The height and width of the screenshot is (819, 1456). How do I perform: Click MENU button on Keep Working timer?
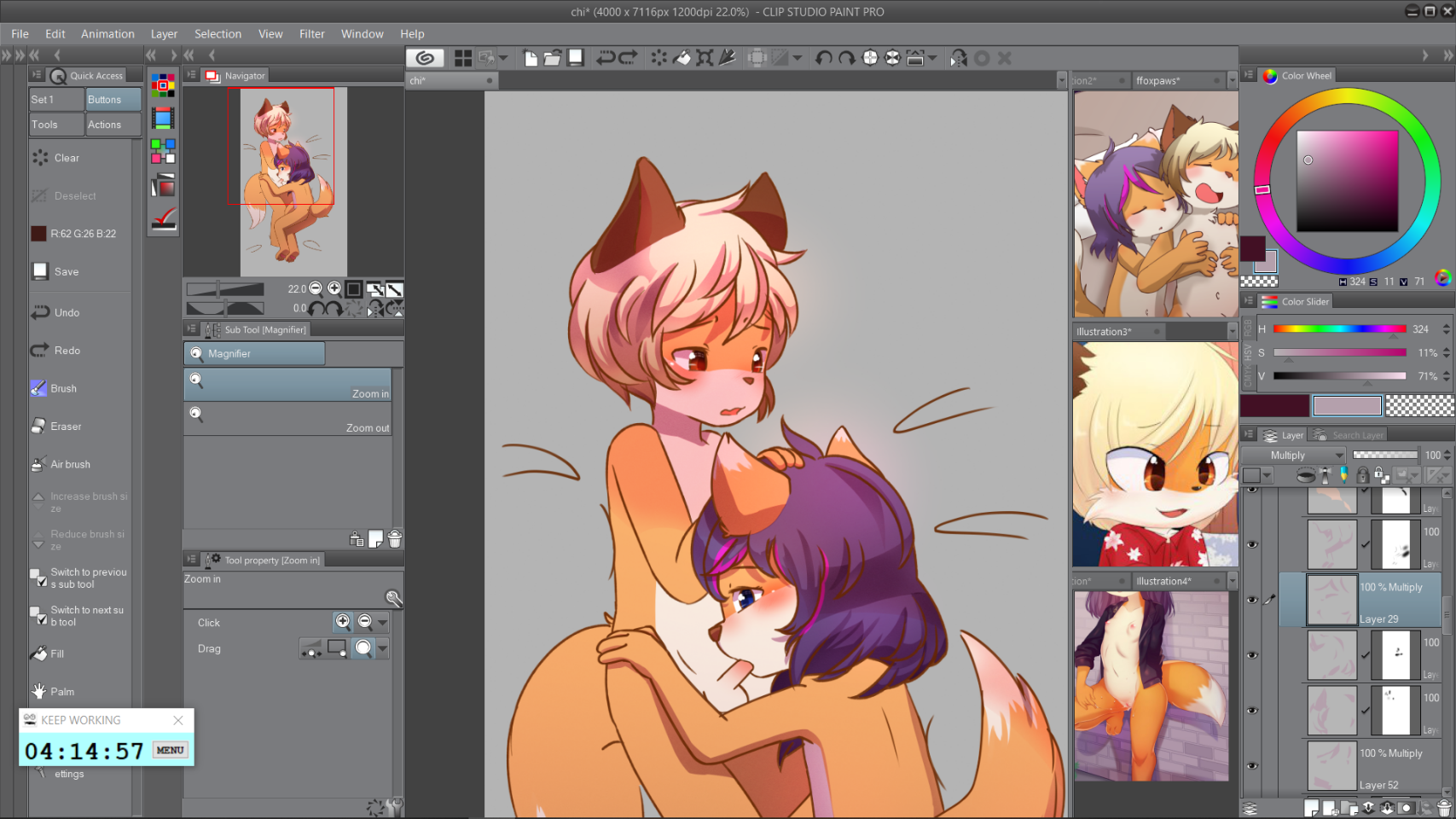pyautogui.click(x=170, y=750)
